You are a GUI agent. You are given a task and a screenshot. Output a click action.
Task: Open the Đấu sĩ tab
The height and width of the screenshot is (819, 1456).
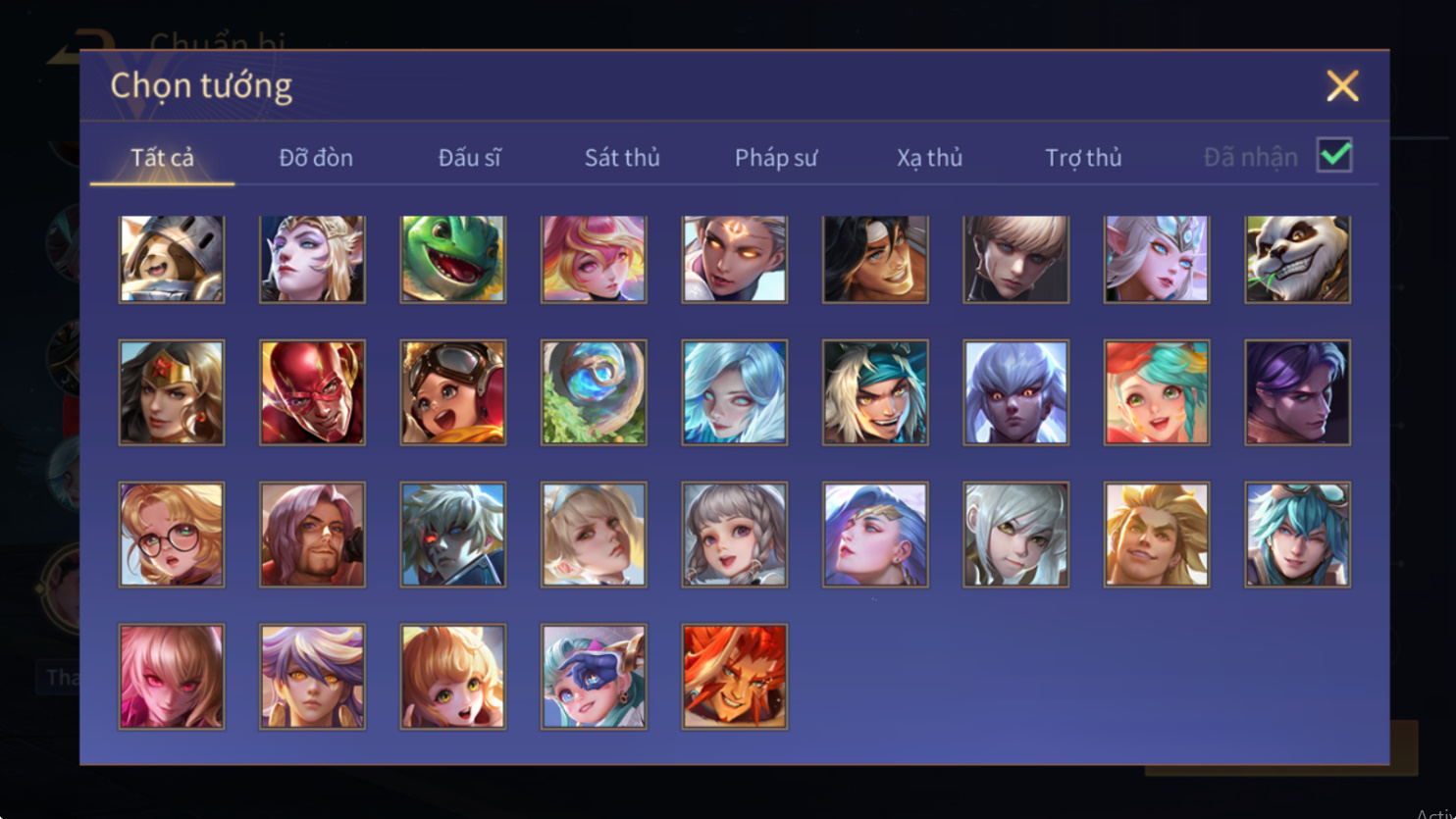tap(470, 157)
